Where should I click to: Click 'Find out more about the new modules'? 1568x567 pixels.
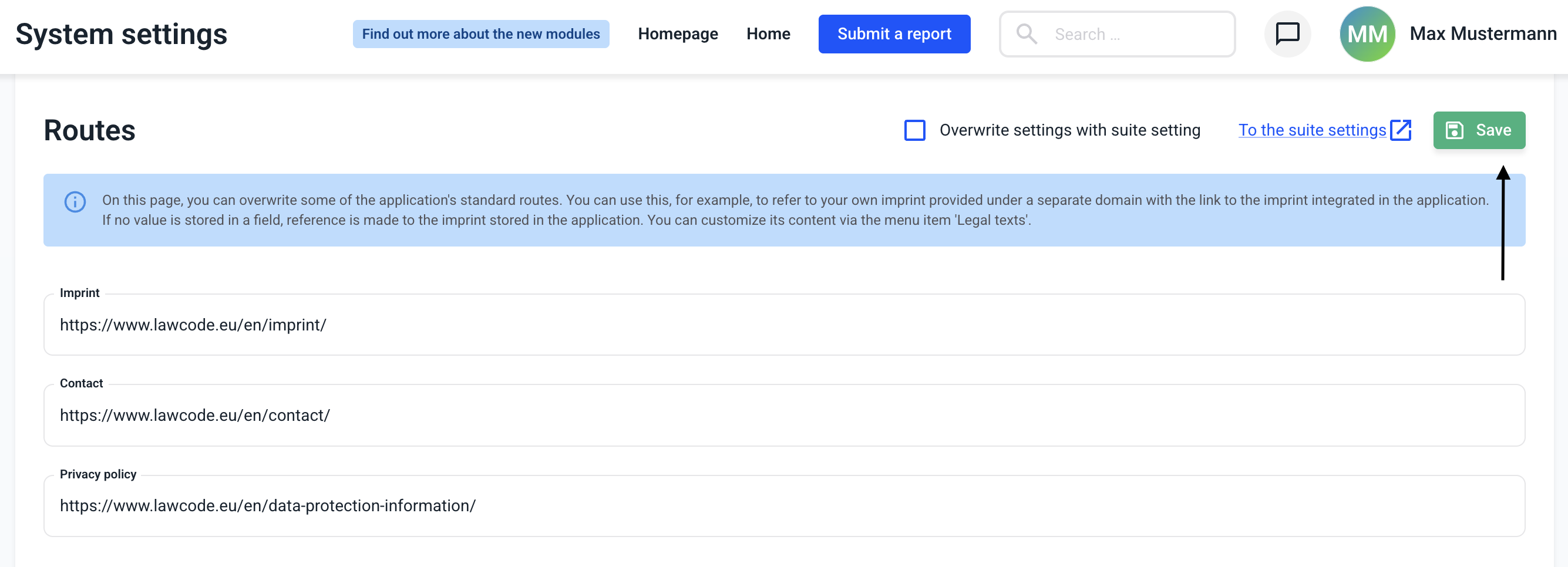pyautogui.click(x=480, y=34)
